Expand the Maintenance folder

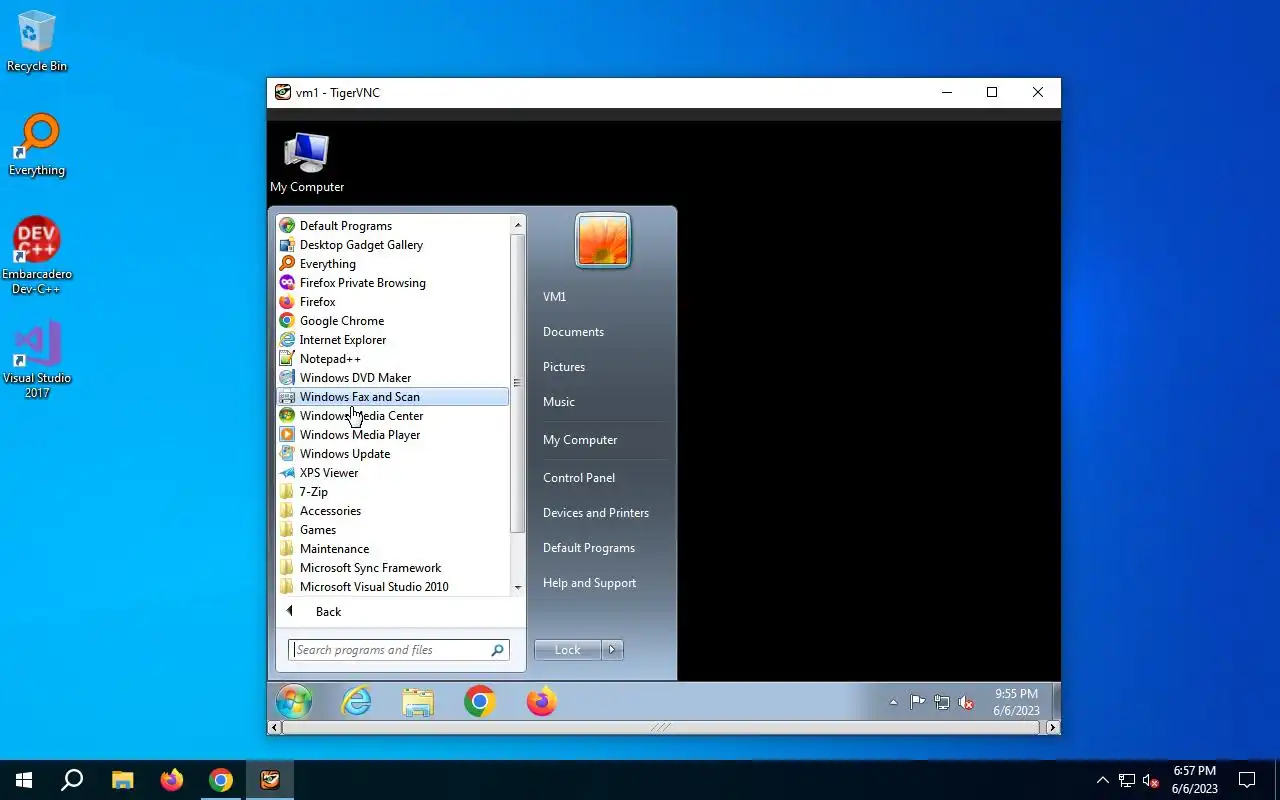393,549
